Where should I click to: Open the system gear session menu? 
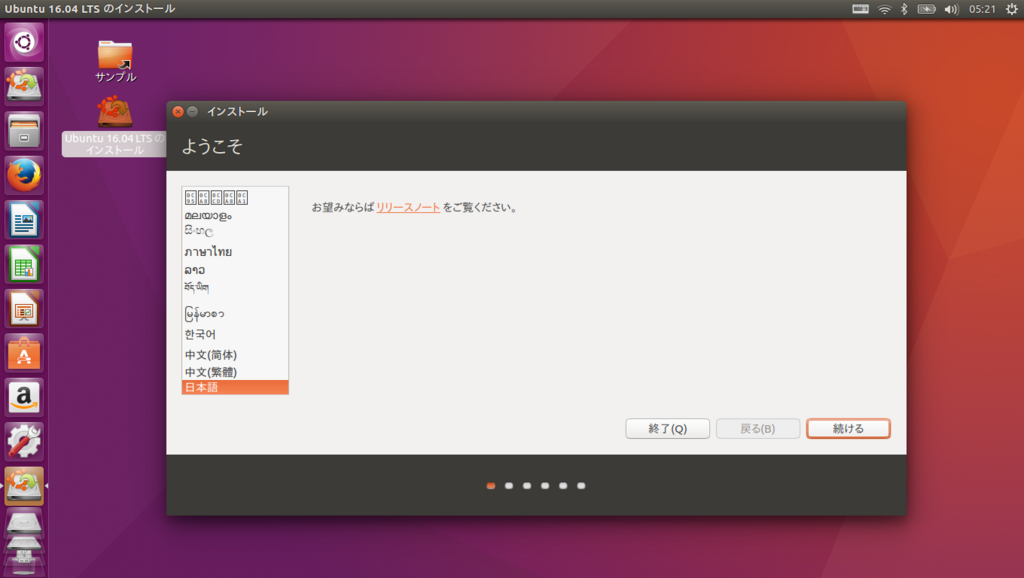(x=1012, y=9)
